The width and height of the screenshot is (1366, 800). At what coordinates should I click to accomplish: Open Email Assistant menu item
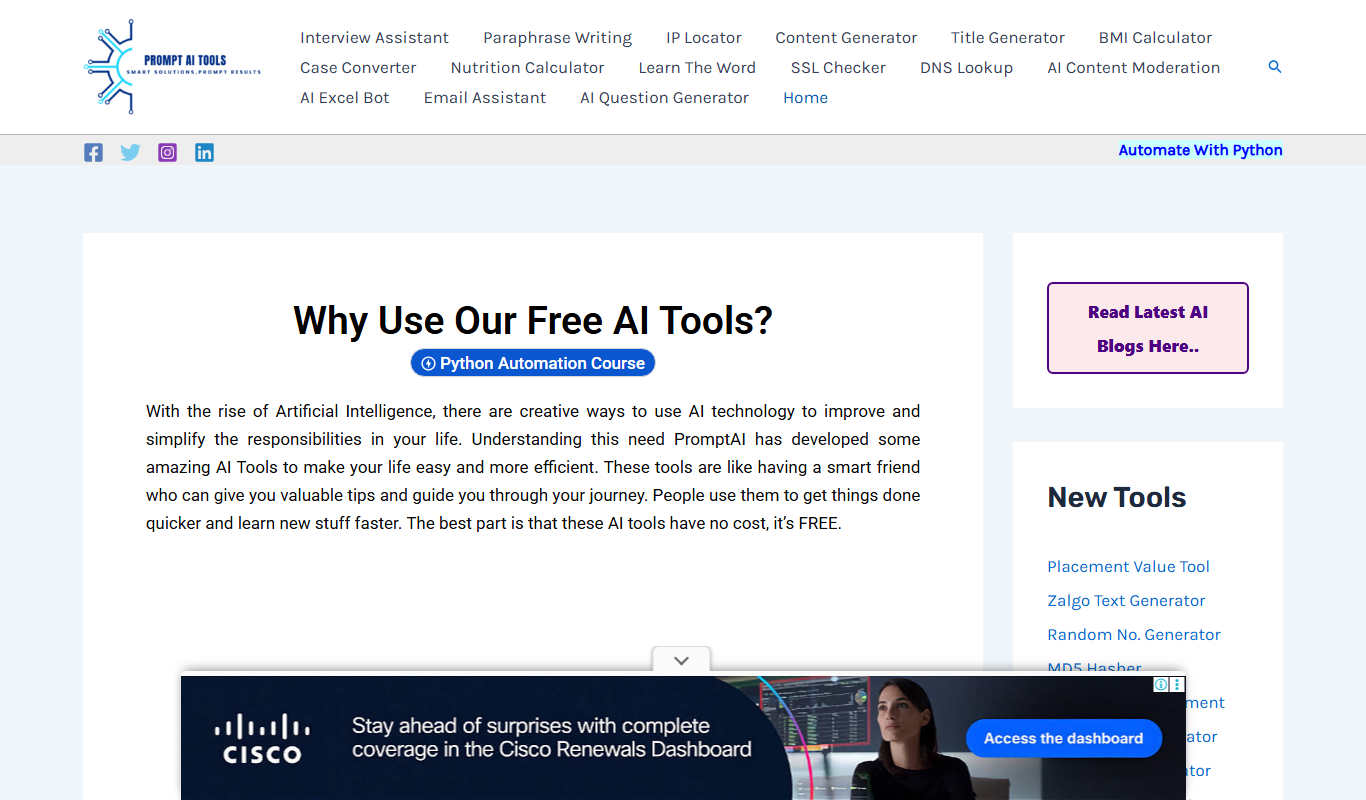(x=485, y=98)
